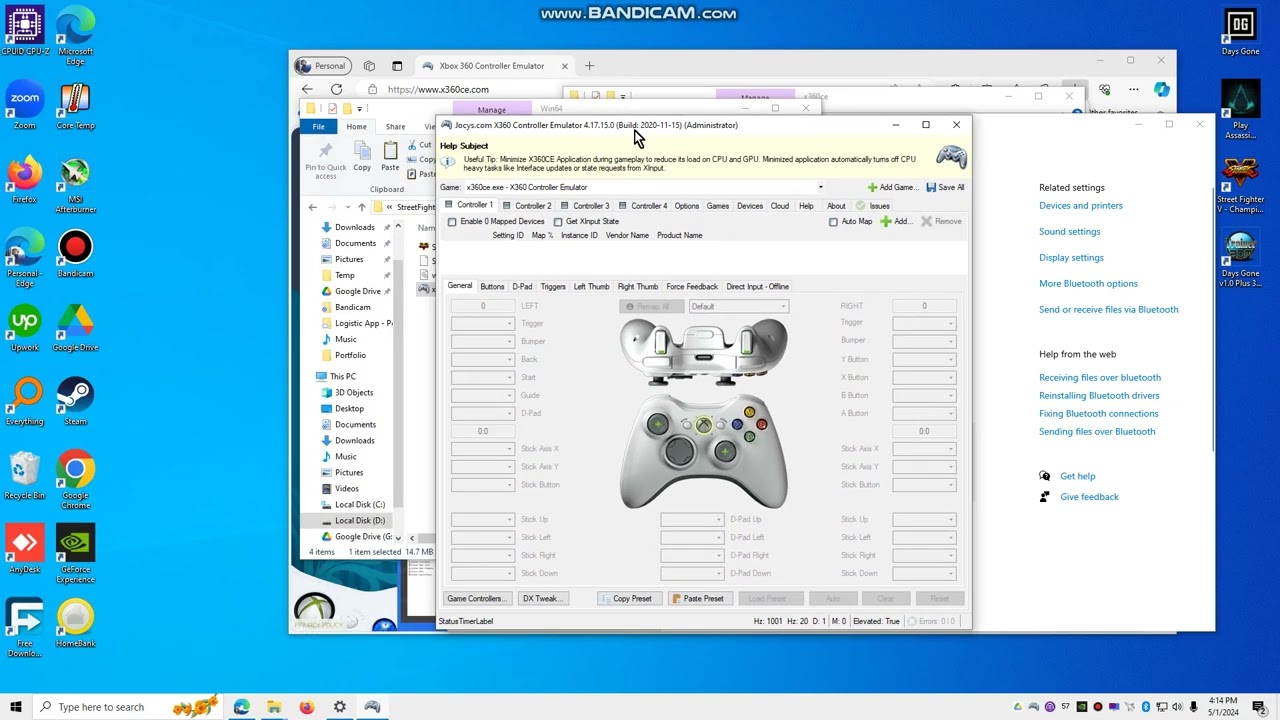Screen dimensions: 1280x720
Task: Open Devices and printers link in Settings
Action: click(1080, 206)
